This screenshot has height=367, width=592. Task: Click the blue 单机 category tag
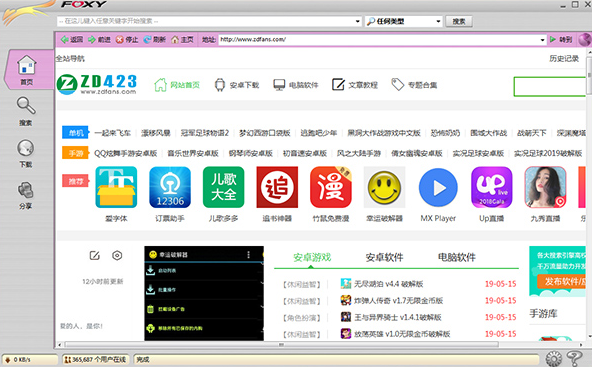pos(76,133)
